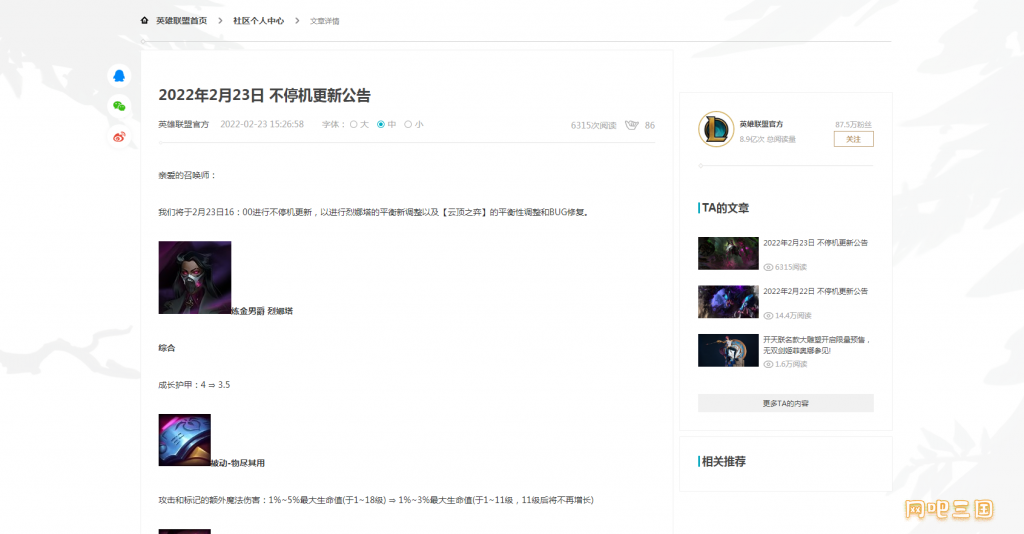The image size is (1024, 534).
Task: Click thumbnail of the 2月23日 update article
Action: [728, 253]
